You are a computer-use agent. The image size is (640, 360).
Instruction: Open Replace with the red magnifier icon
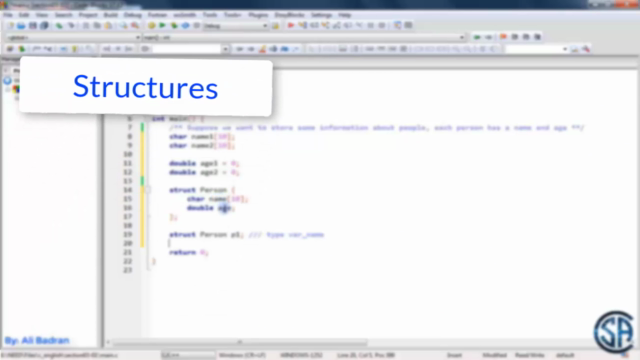coord(135,26)
